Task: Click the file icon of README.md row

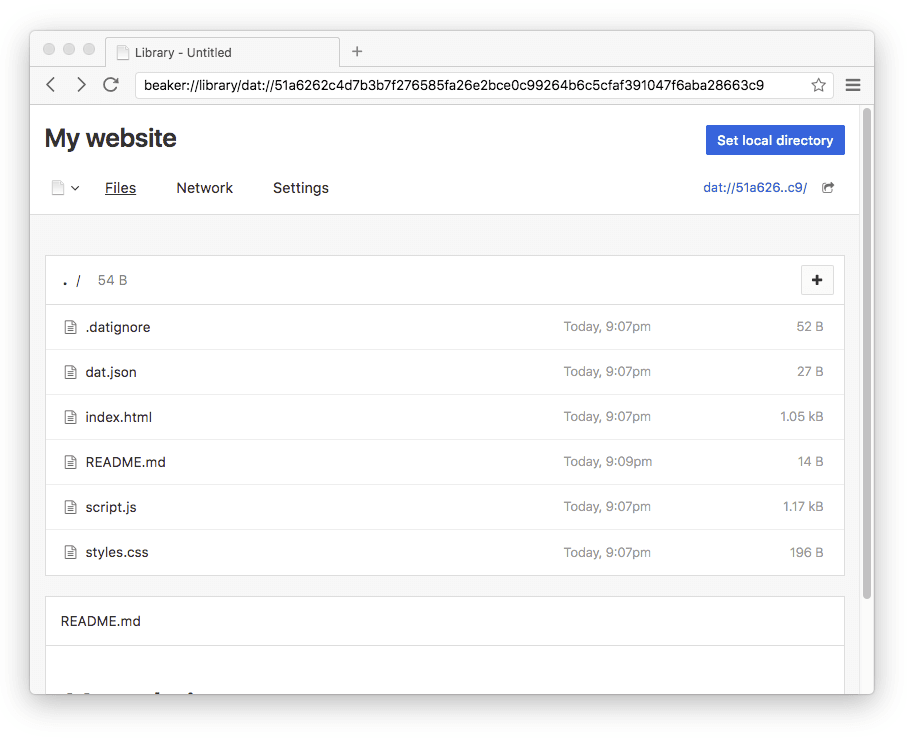Action: point(71,462)
